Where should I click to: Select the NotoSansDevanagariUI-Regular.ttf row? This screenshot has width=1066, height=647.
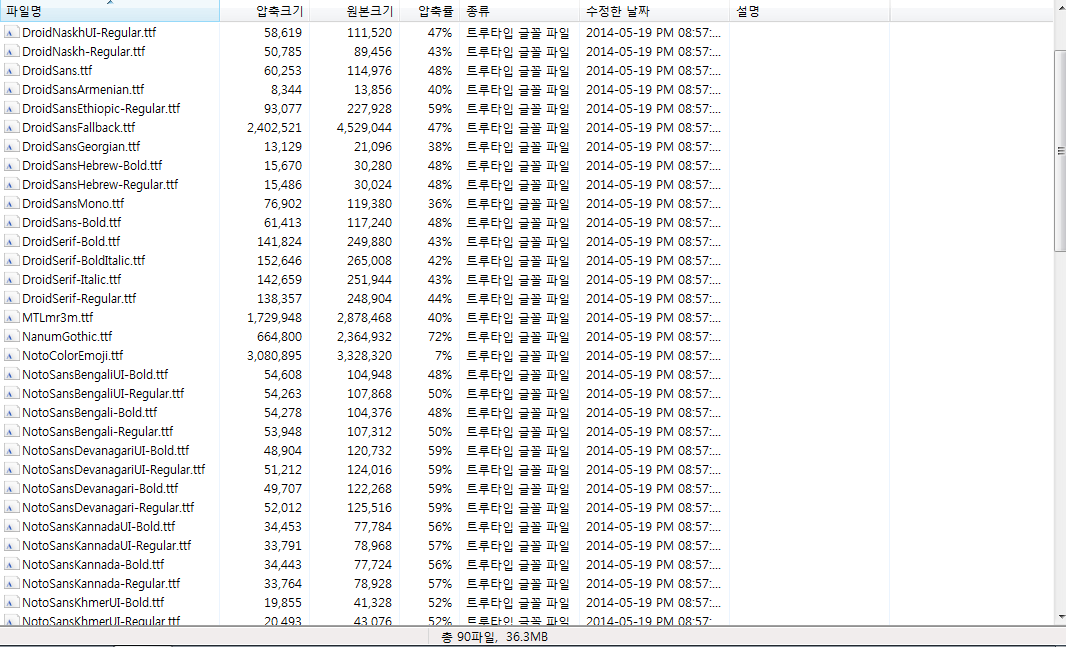[113, 470]
